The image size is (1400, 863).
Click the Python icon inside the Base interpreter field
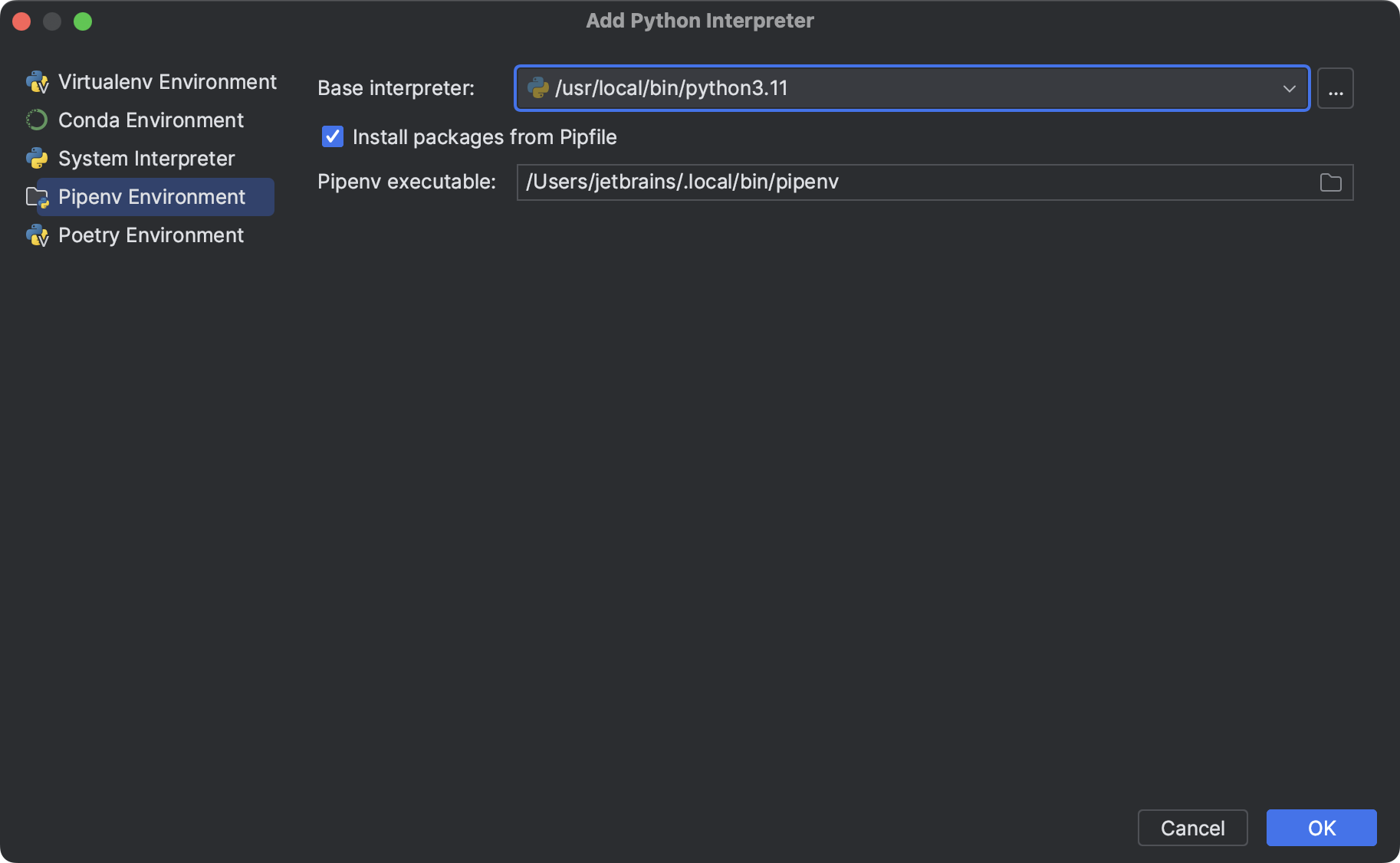tap(540, 87)
